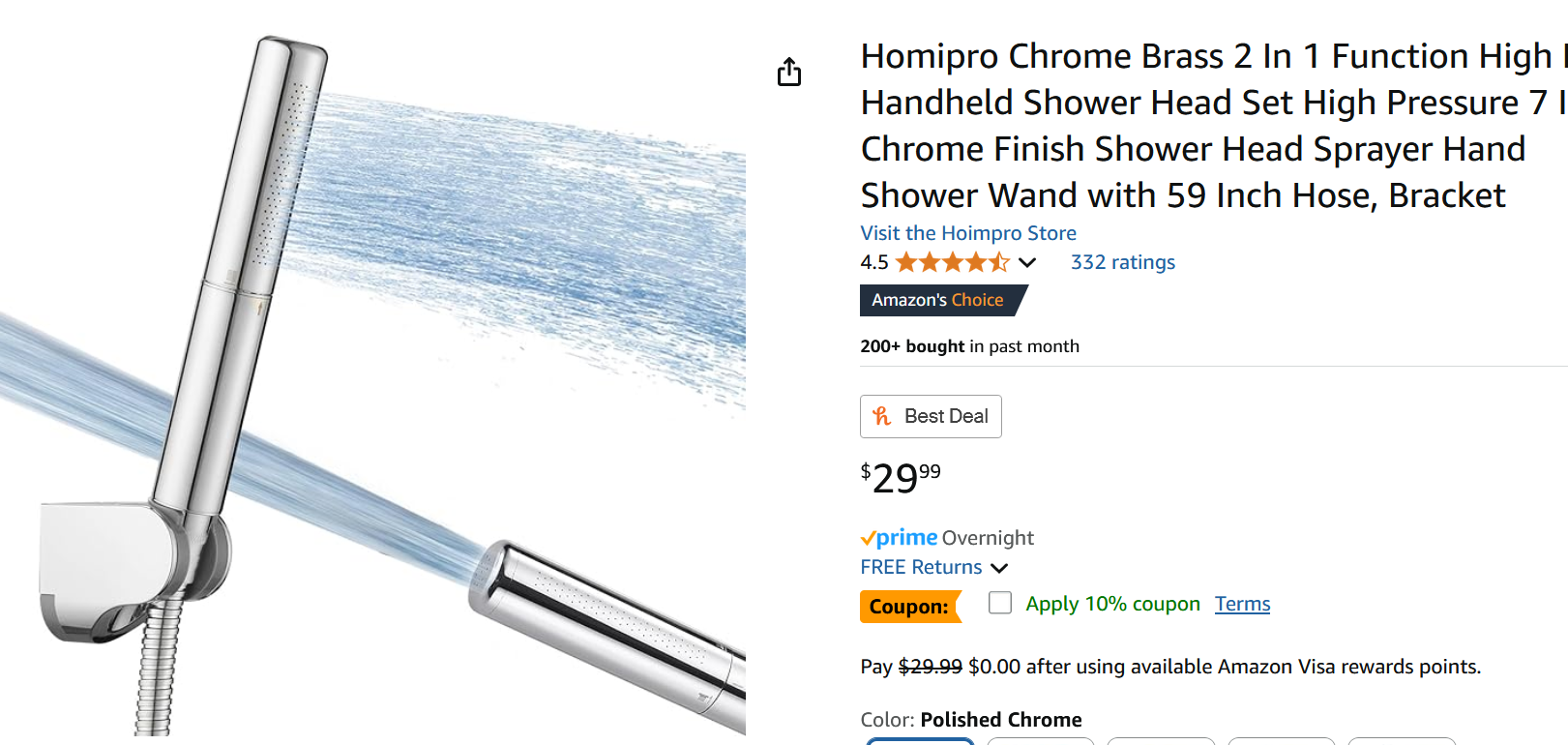
Task: Click the FREE Returns text link
Action: pos(921,567)
